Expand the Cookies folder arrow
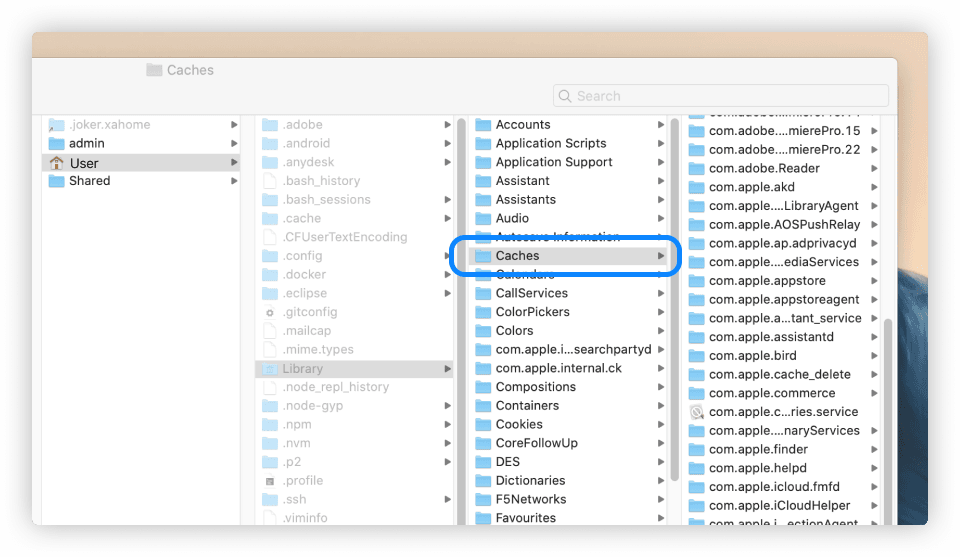This screenshot has height=557, width=960. (661, 425)
